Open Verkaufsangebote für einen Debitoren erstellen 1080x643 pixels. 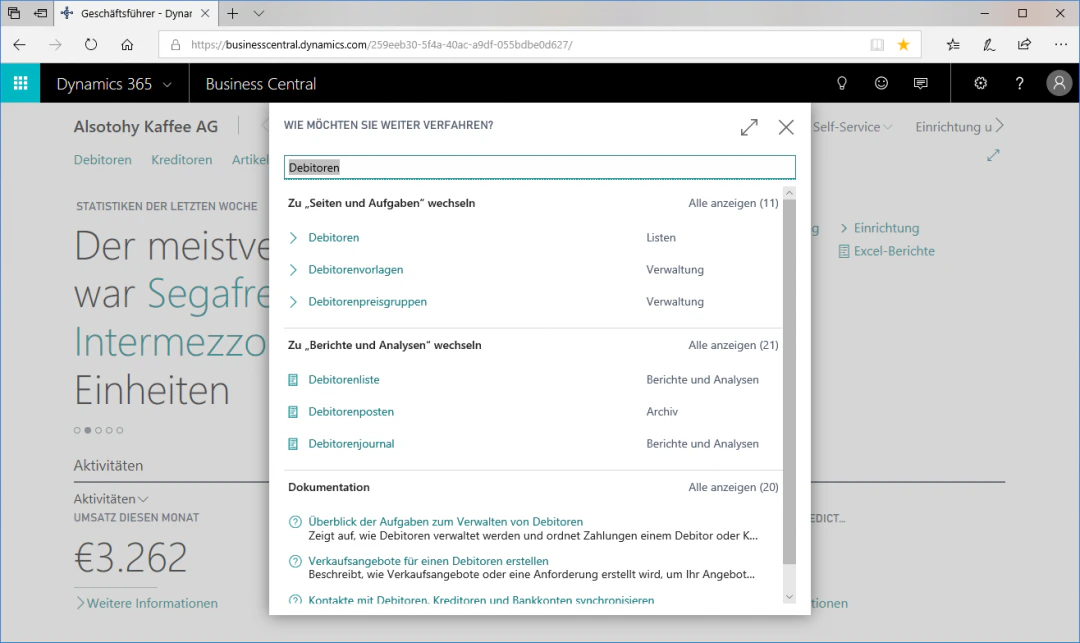428,561
